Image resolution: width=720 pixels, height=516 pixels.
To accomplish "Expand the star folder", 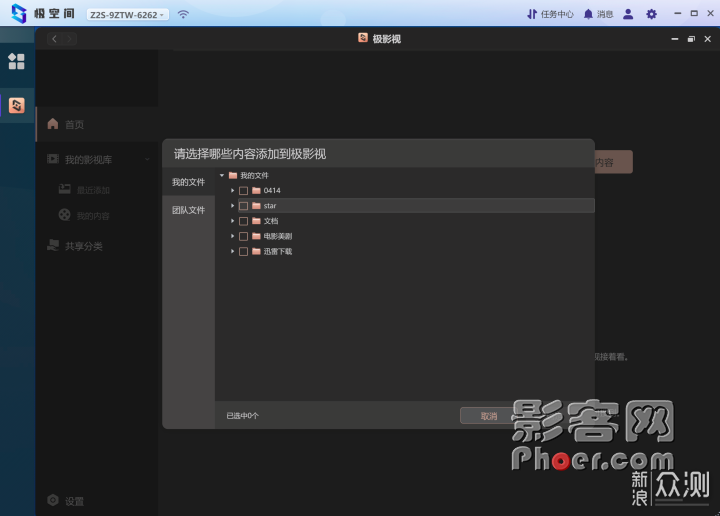I will click(x=232, y=206).
